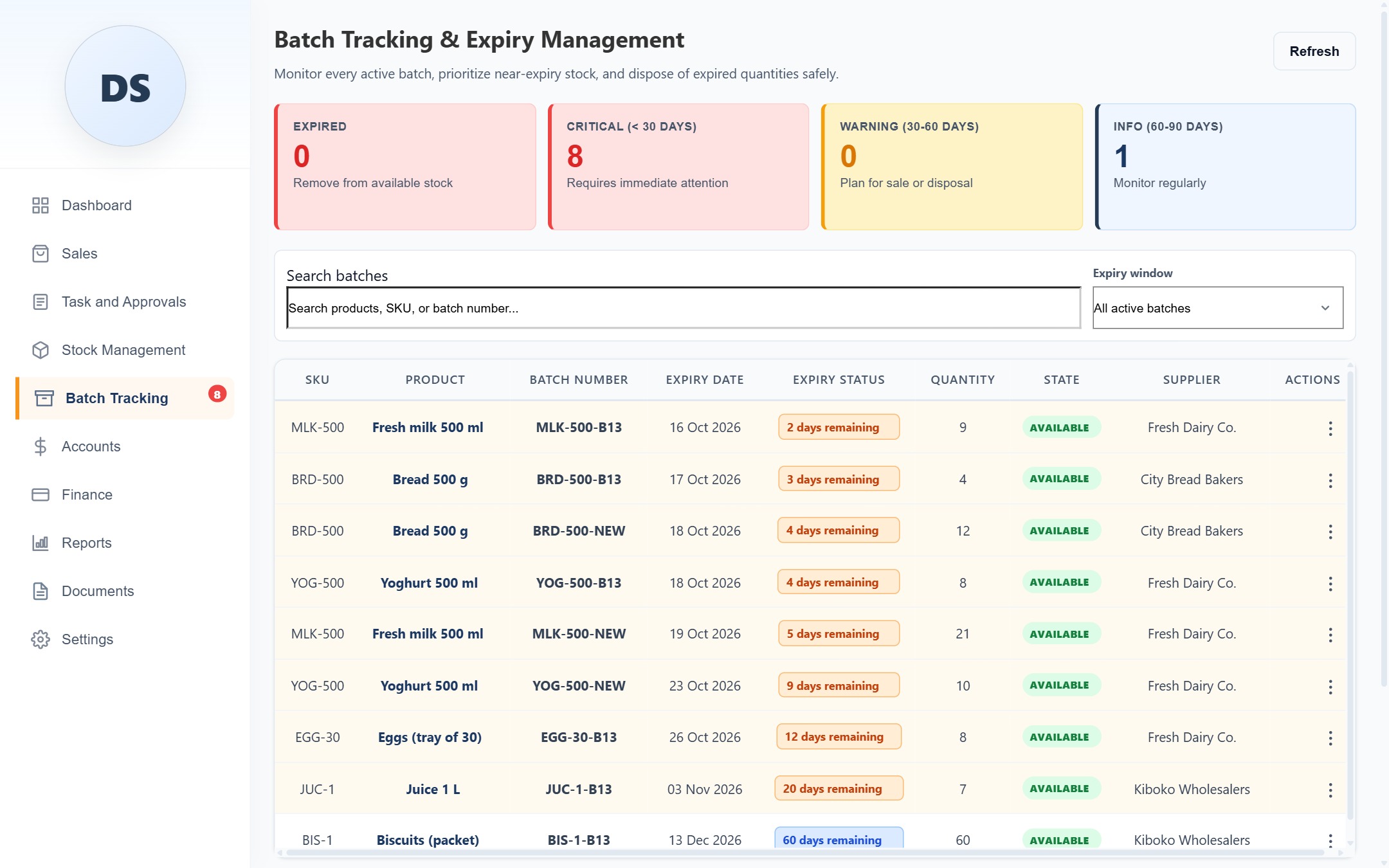Click the Critical (< 30 days) summary card
The height and width of the screenshot is (868, 1389).
pos(678,167)
